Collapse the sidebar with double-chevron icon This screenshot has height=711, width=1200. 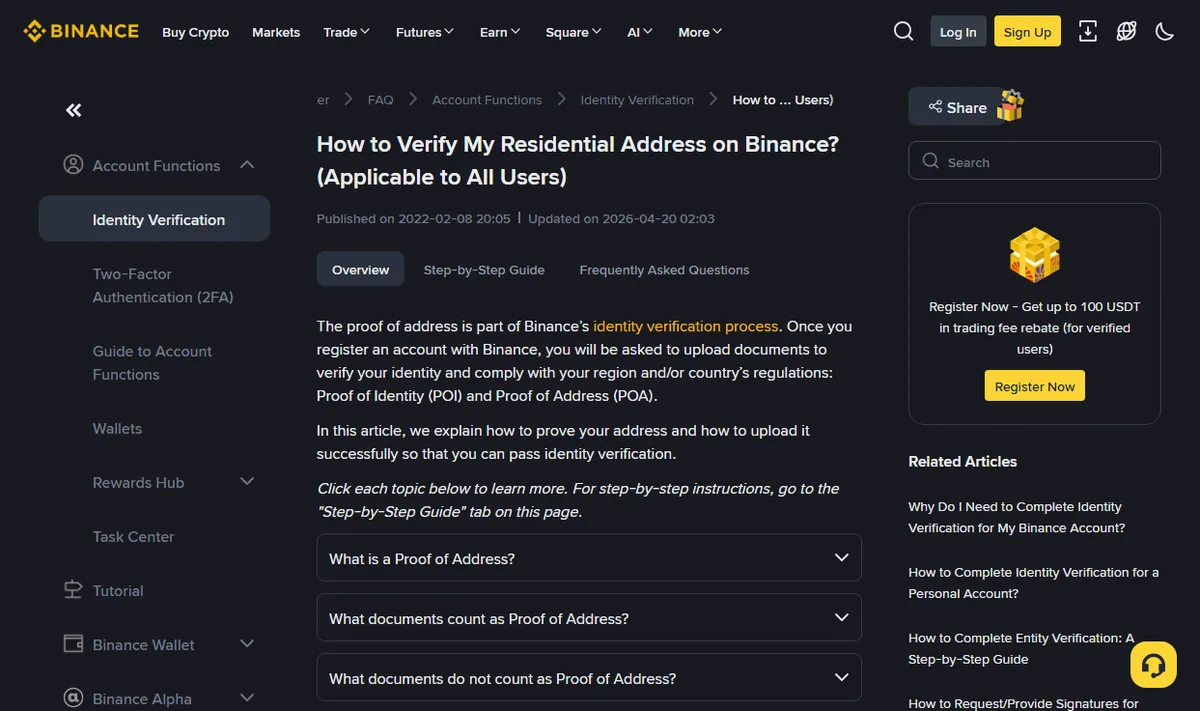click(x=73, y=110)
